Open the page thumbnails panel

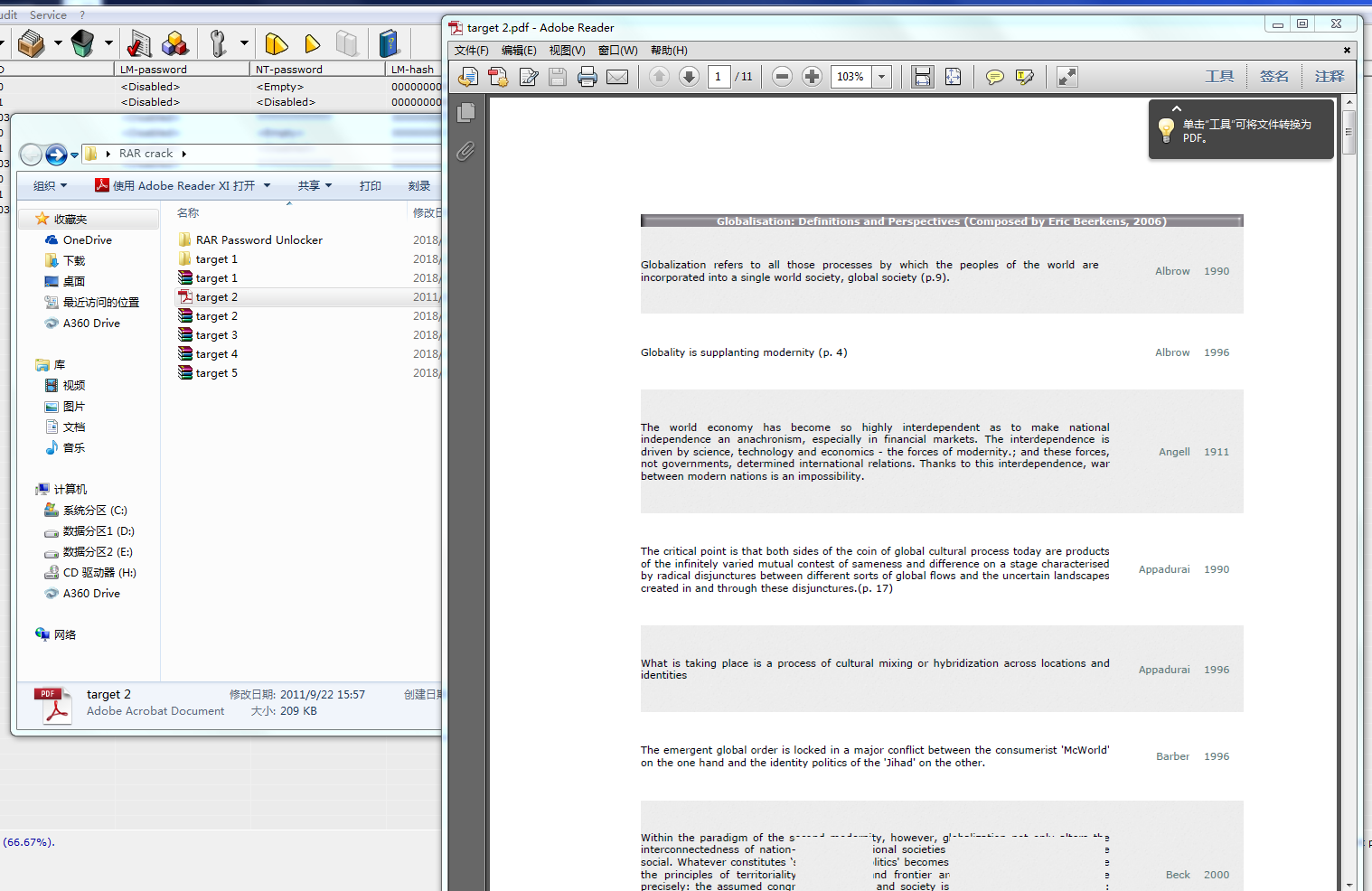pyautogui.click(x=466, y=113)
